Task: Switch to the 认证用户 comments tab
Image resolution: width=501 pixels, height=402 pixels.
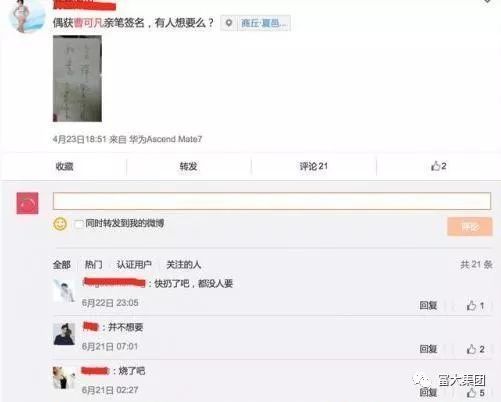Action: tap(134, 265)
